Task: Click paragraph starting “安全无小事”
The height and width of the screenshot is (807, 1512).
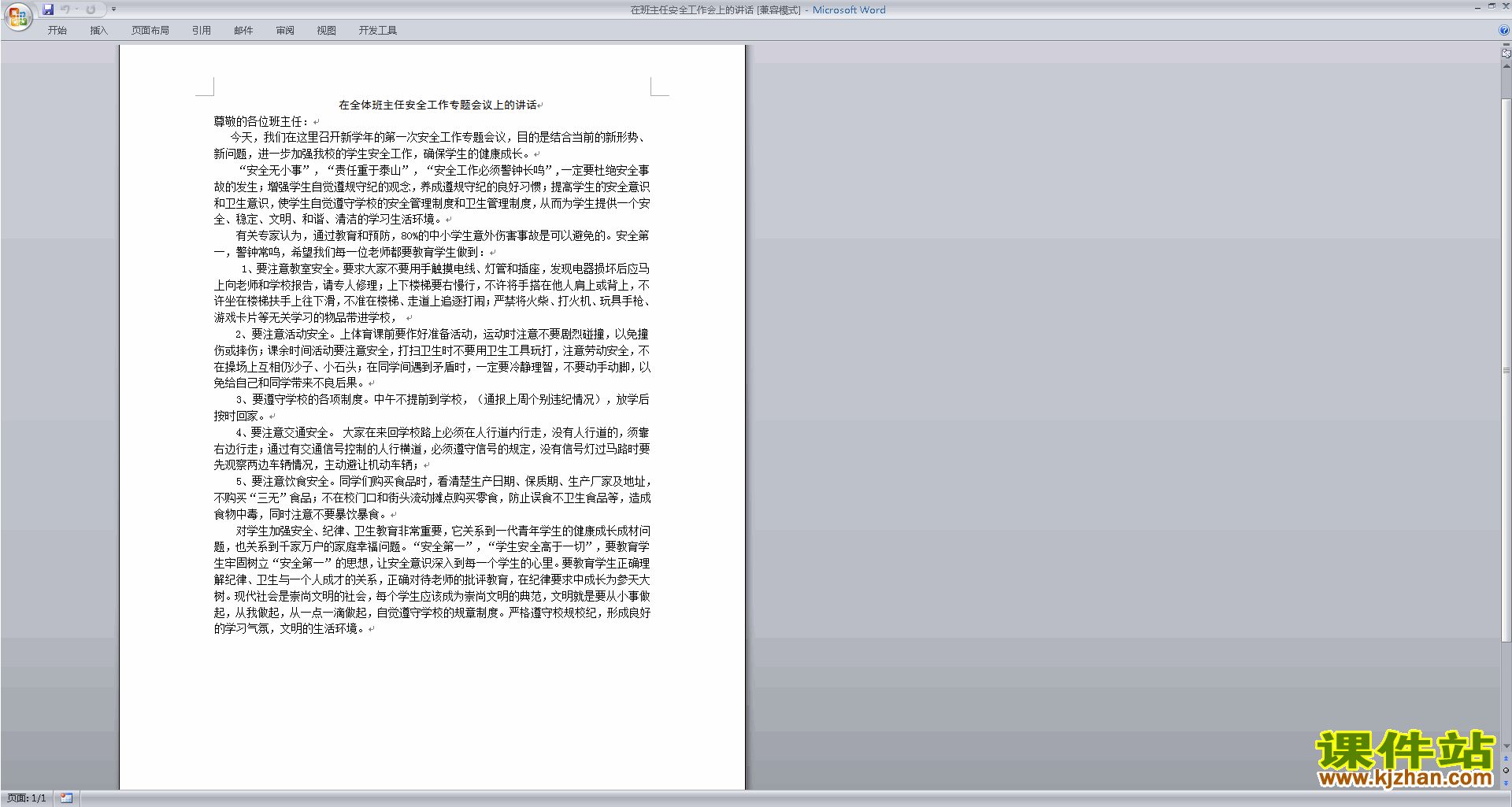Action: pyautogui.click(x=432, y=194)
